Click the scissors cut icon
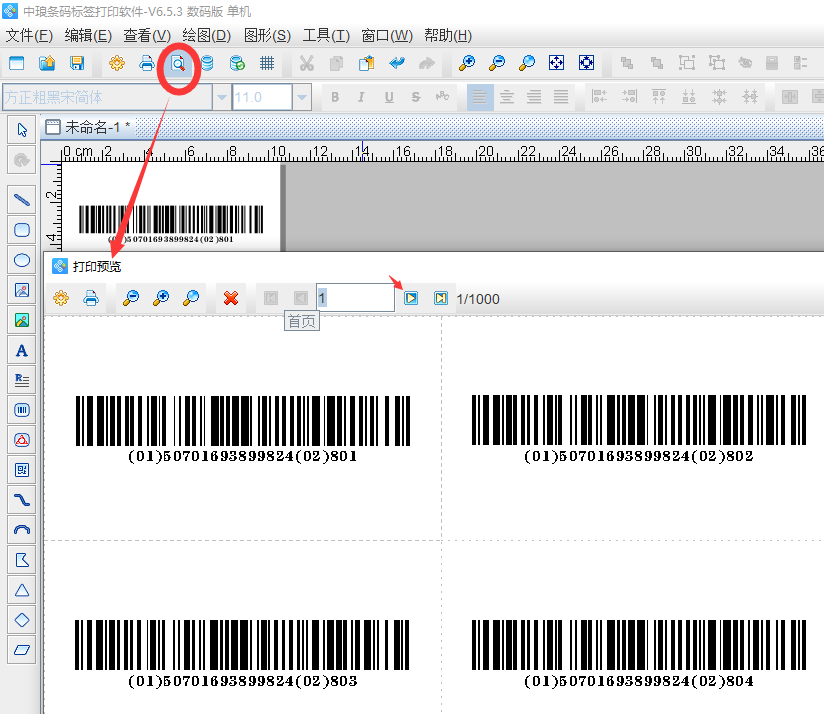The image size is (824, 714). pyautogui.click(x=306, y=63)
